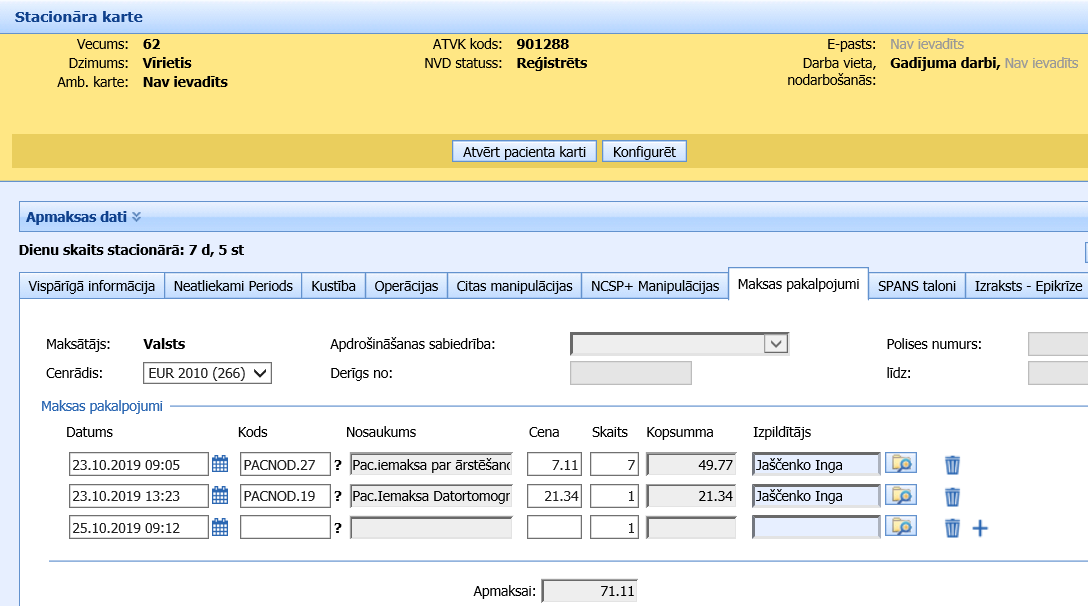Delete the PACNOD.19 service row

(952, 496)
